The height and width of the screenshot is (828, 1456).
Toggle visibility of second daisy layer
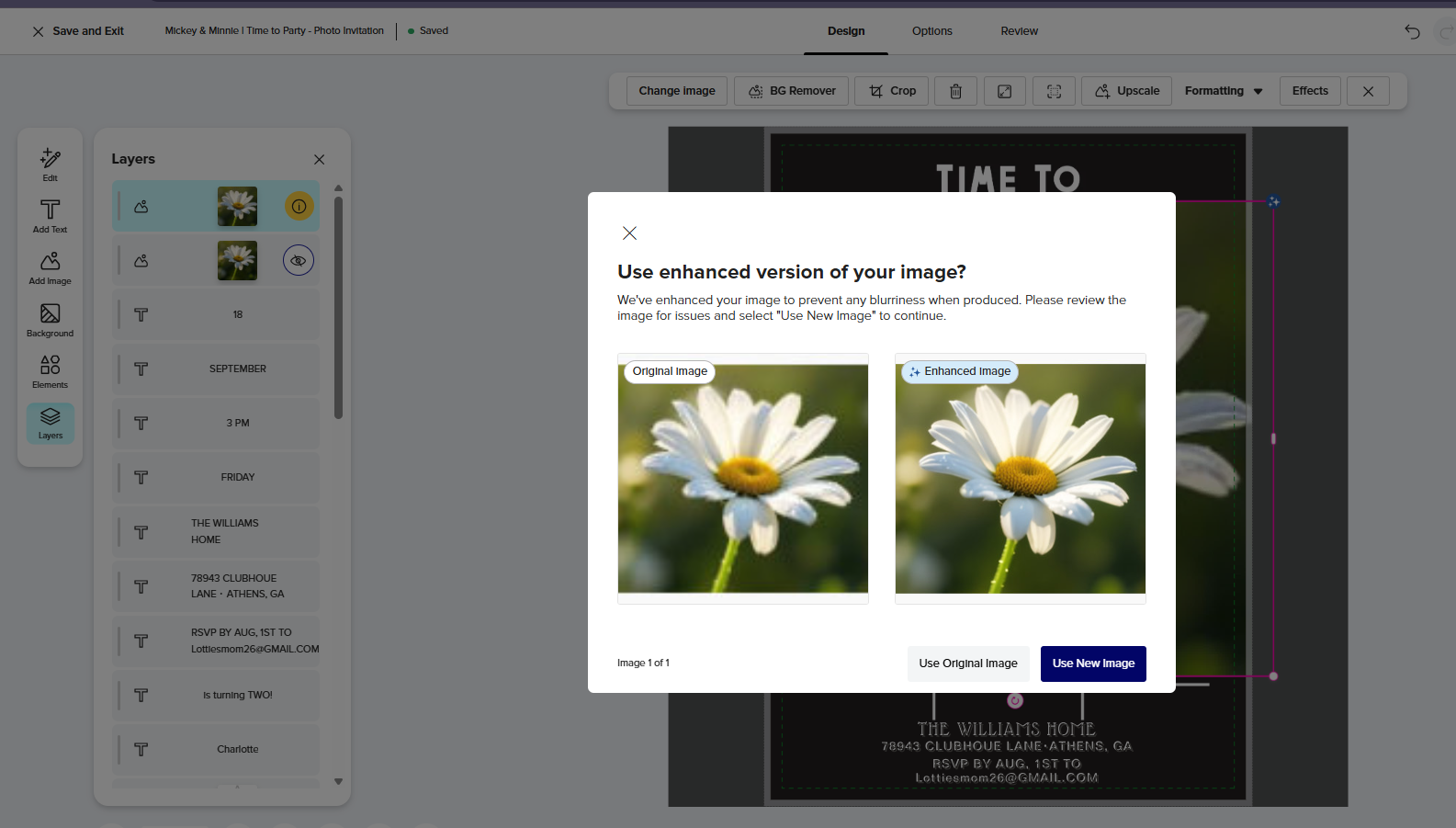pyautogui.click(x=299, y=261)
